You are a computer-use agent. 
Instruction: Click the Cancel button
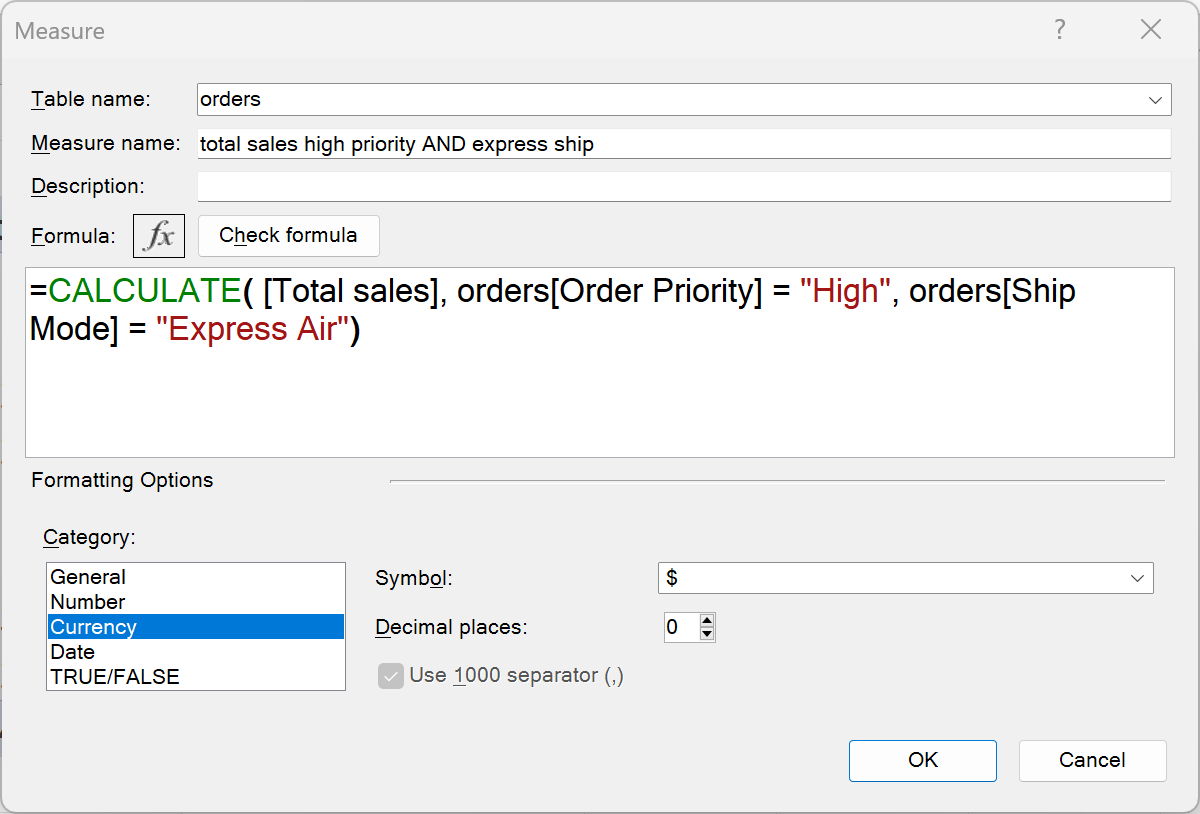coord(1092,760)
